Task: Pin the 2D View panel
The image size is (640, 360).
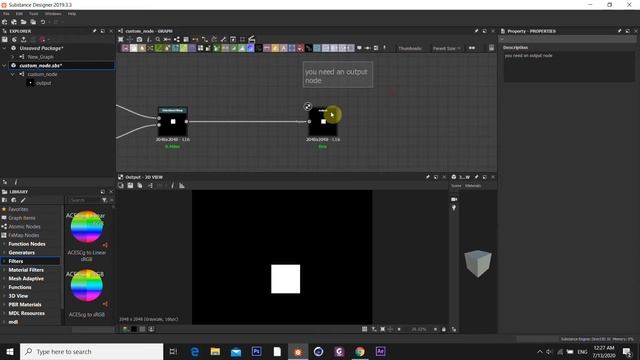Action: click(x=428, y=177)
